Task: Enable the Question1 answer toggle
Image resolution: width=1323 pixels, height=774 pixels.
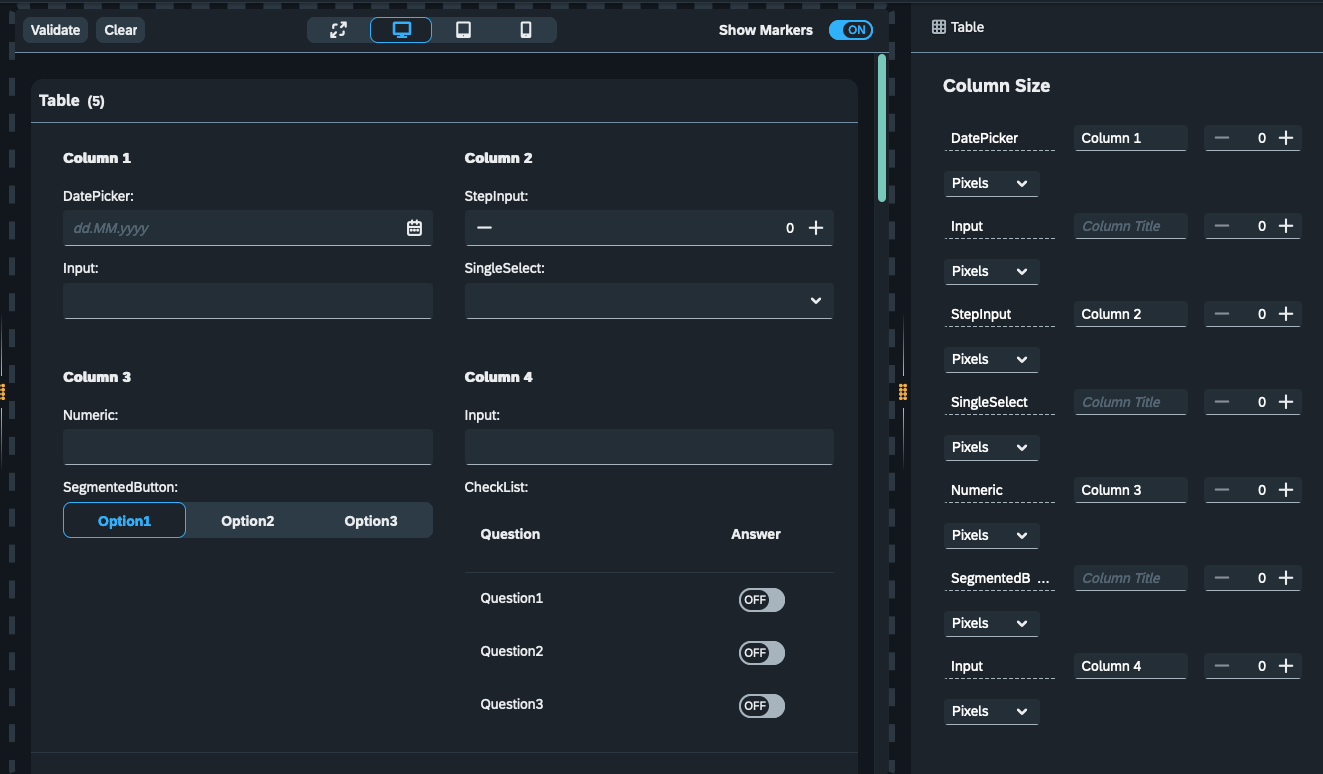Action: point(761,599)
